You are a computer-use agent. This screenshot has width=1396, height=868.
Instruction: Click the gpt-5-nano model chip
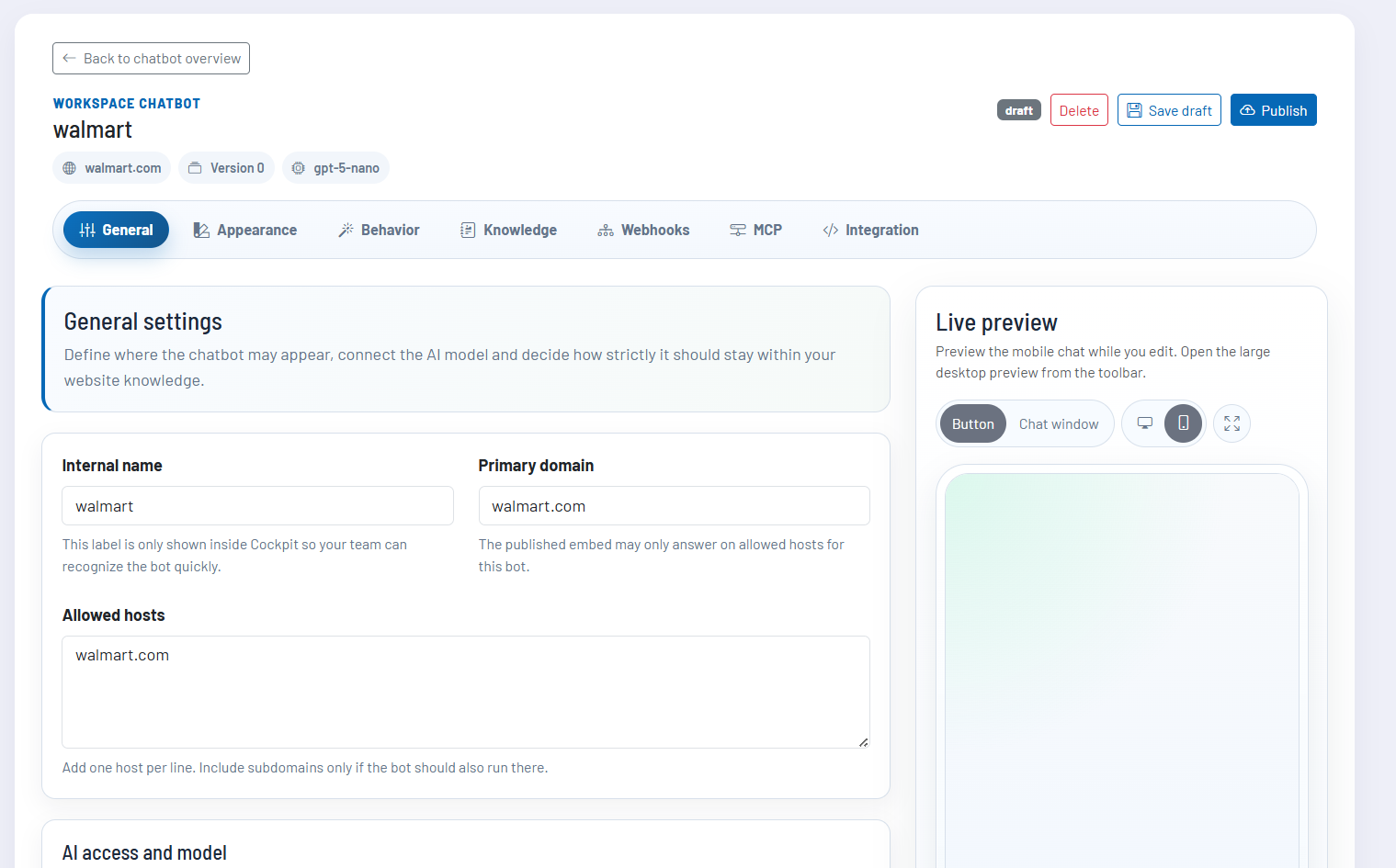tap(335, 168)
